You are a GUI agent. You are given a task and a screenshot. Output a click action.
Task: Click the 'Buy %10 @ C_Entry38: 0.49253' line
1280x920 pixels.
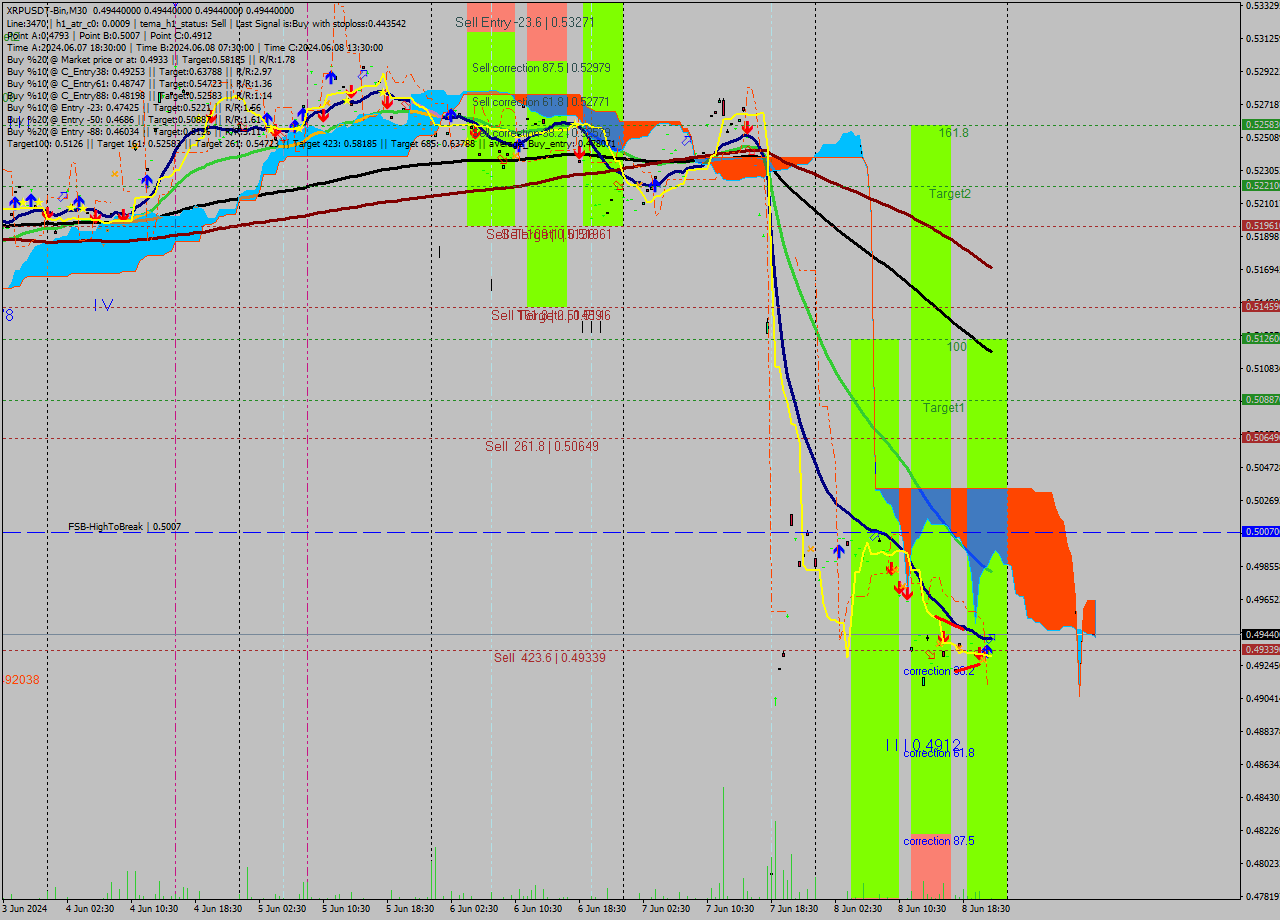point(140,71)
